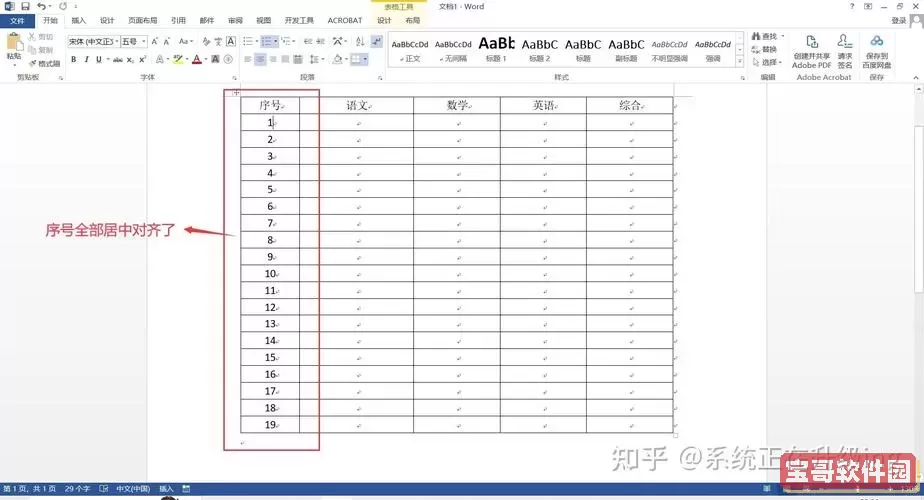Open the Numbering list dropdown arrow
This screenshot has width=924, height=500.
(x=276, y=41)
